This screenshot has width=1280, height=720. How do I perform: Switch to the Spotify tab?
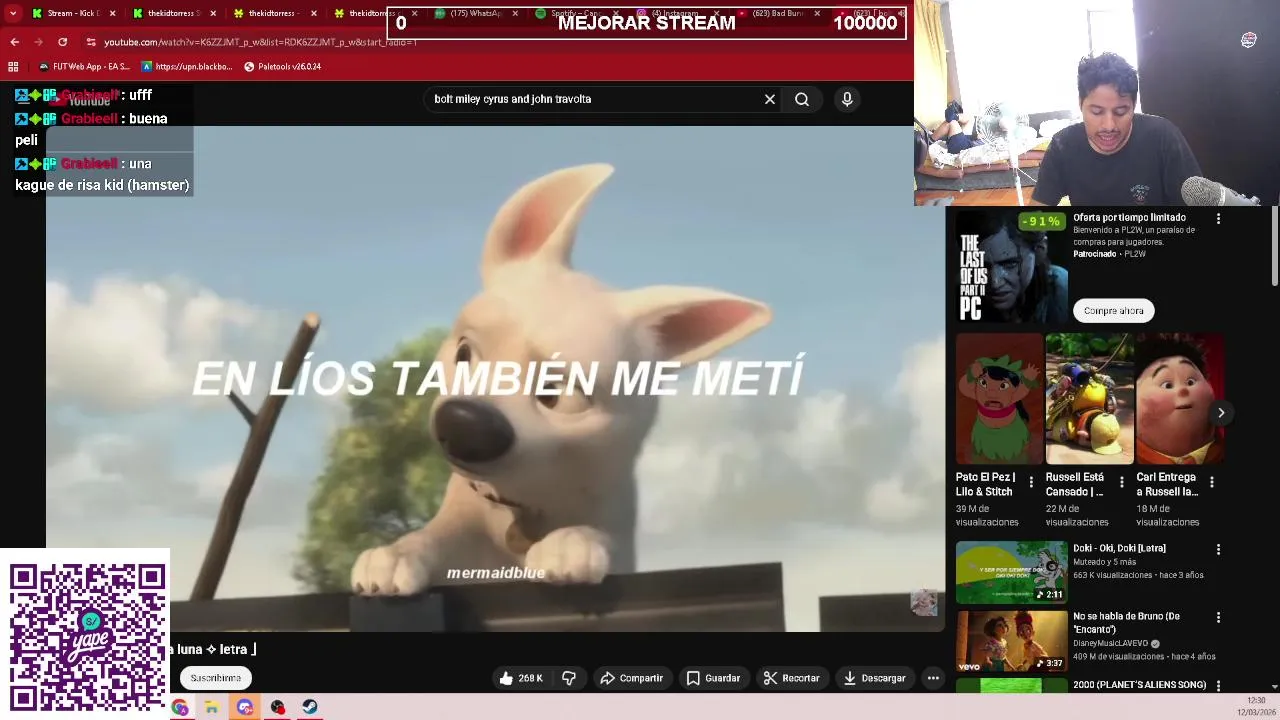point(574,13)
